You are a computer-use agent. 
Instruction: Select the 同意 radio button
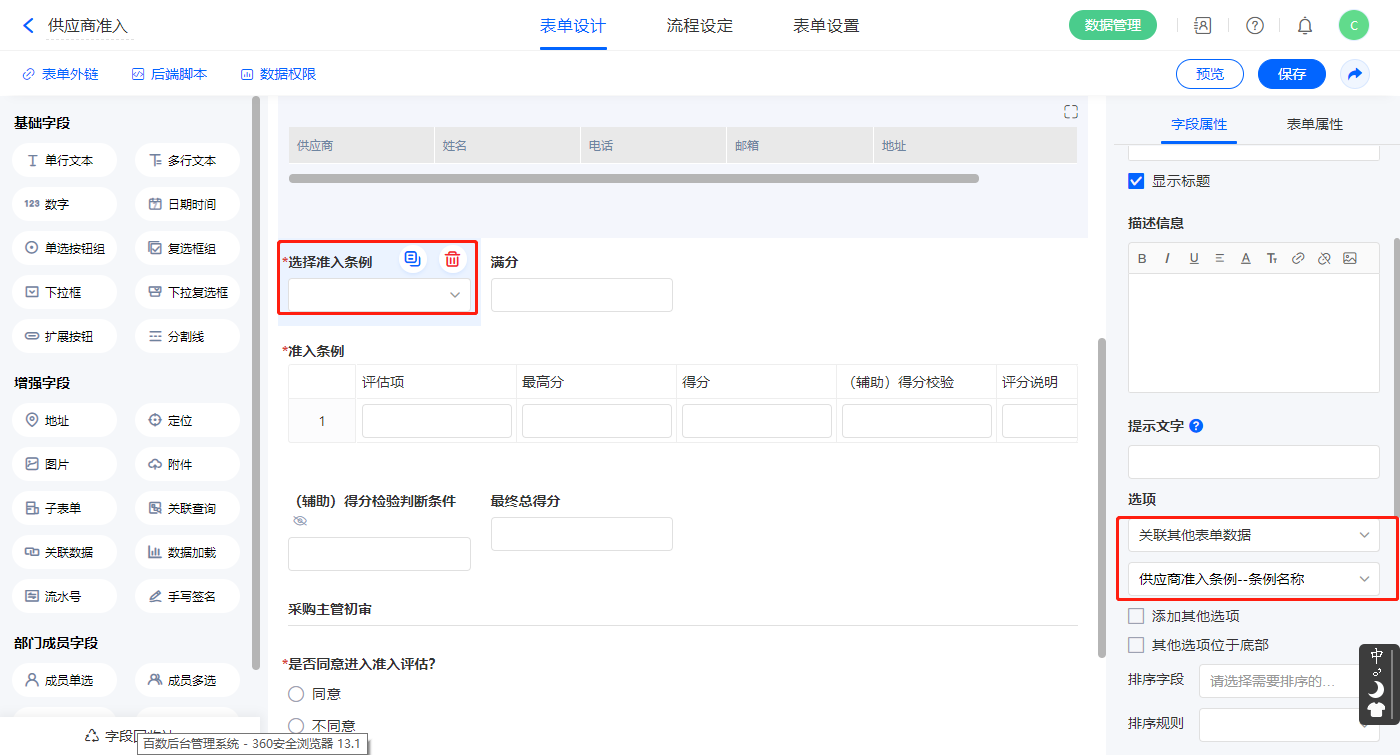click(296, 694)
